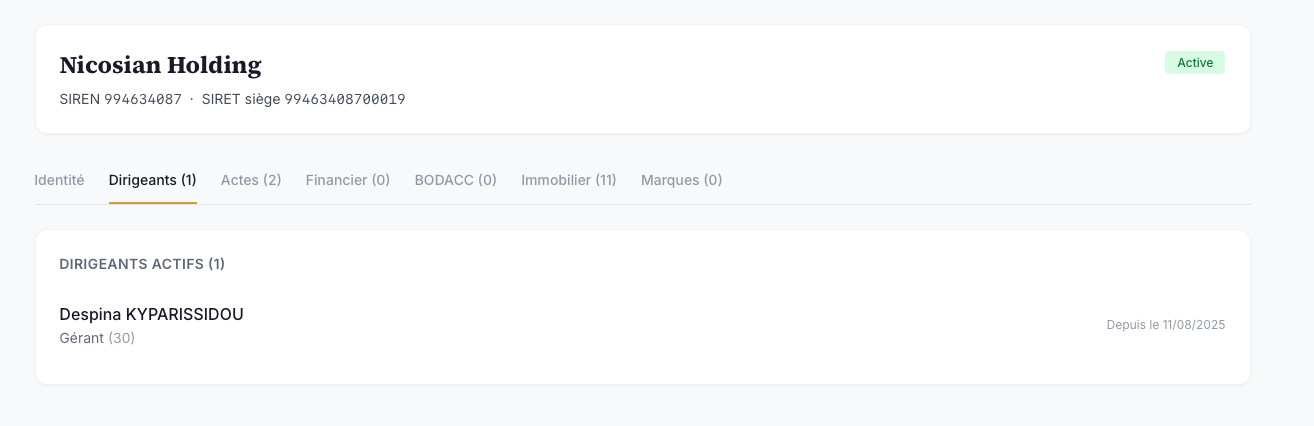Select the SIRET number 99463408700019
The height and width of the screenshot is (426, 1314).
pyautogui.click(x=345, y=99)
